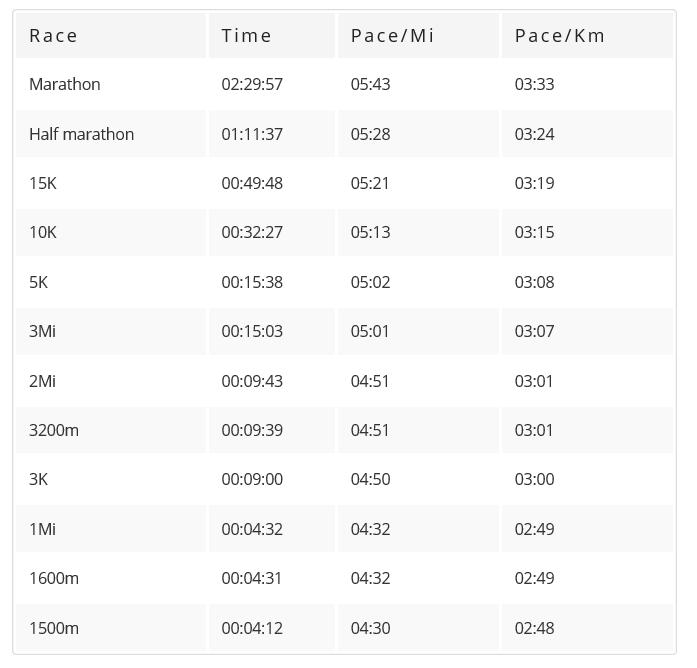Select the 5K time 00:15:38

[252, 282]
